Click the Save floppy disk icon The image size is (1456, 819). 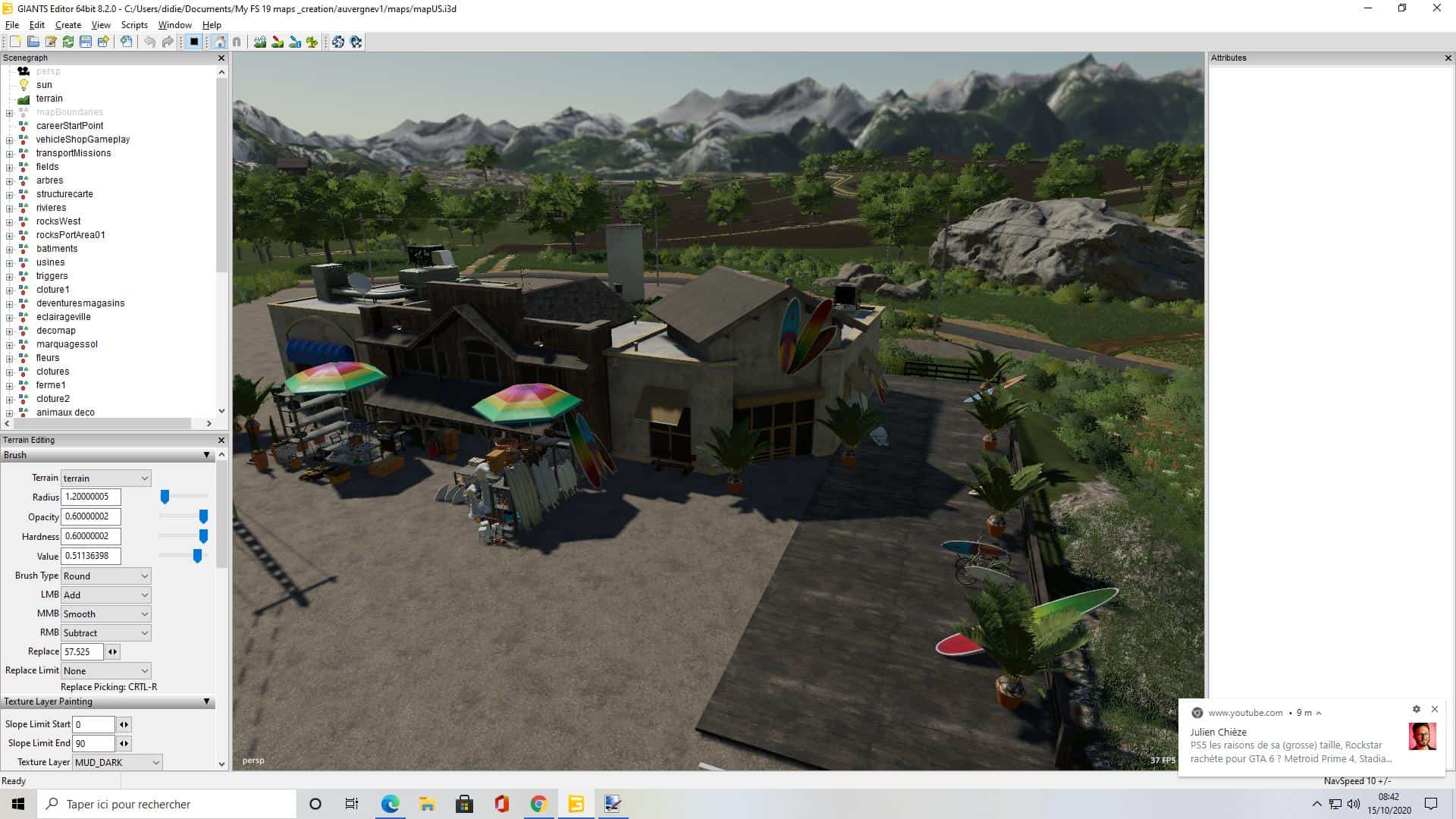[86, 42]
